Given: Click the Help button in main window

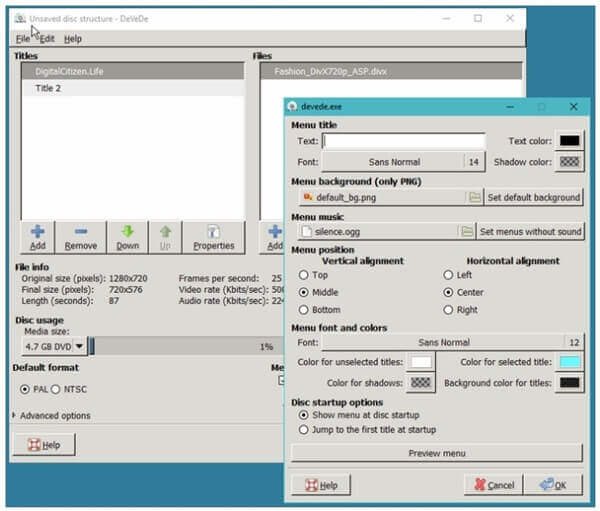Looking at the screenshot, I should (x=44, y=445).
